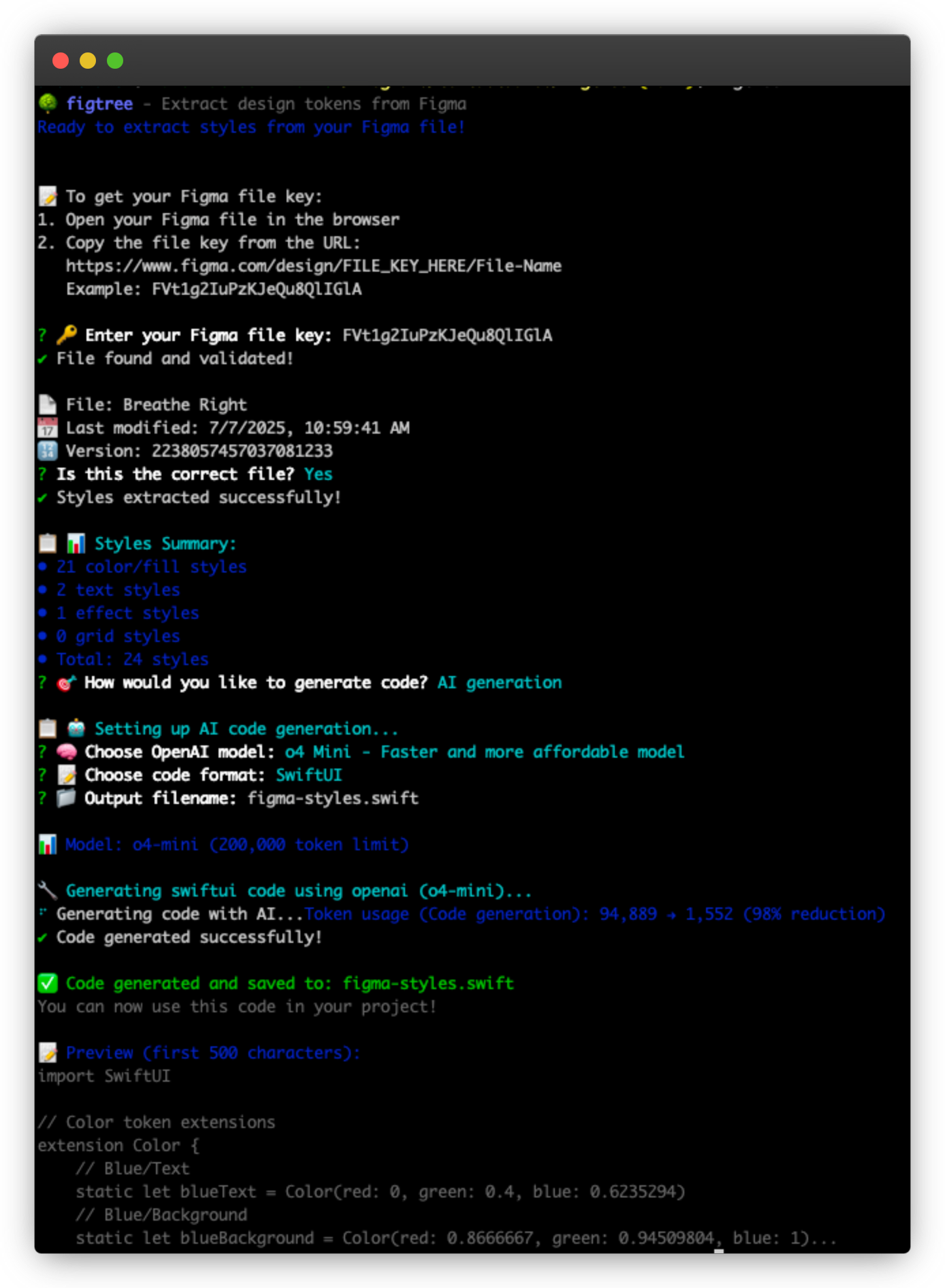Click the '21 color/fill styles' line
Screen dimensions: 945x1288
(x=152, y=566)
